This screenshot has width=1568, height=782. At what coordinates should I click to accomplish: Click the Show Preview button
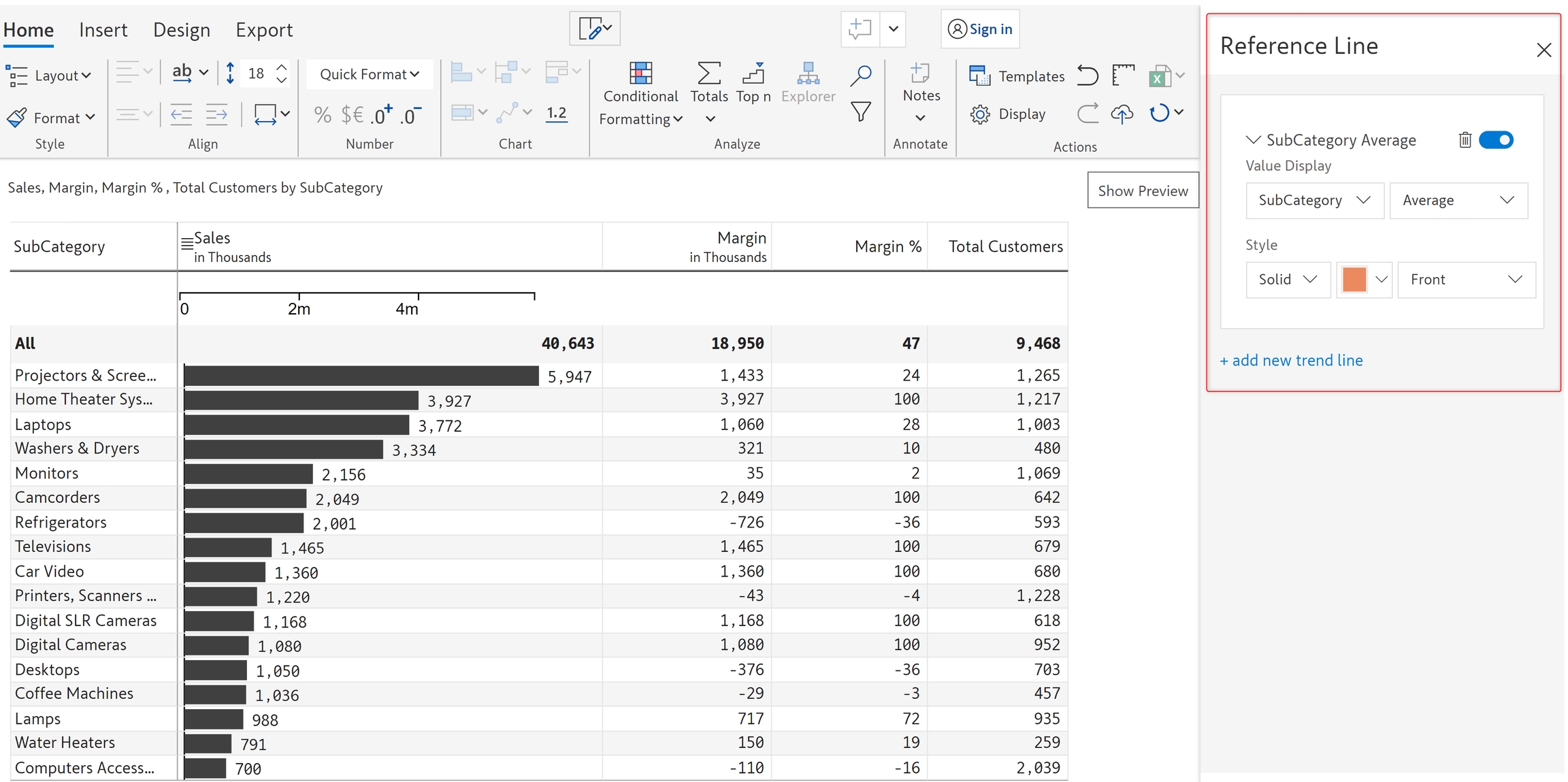click(1142, 191)
